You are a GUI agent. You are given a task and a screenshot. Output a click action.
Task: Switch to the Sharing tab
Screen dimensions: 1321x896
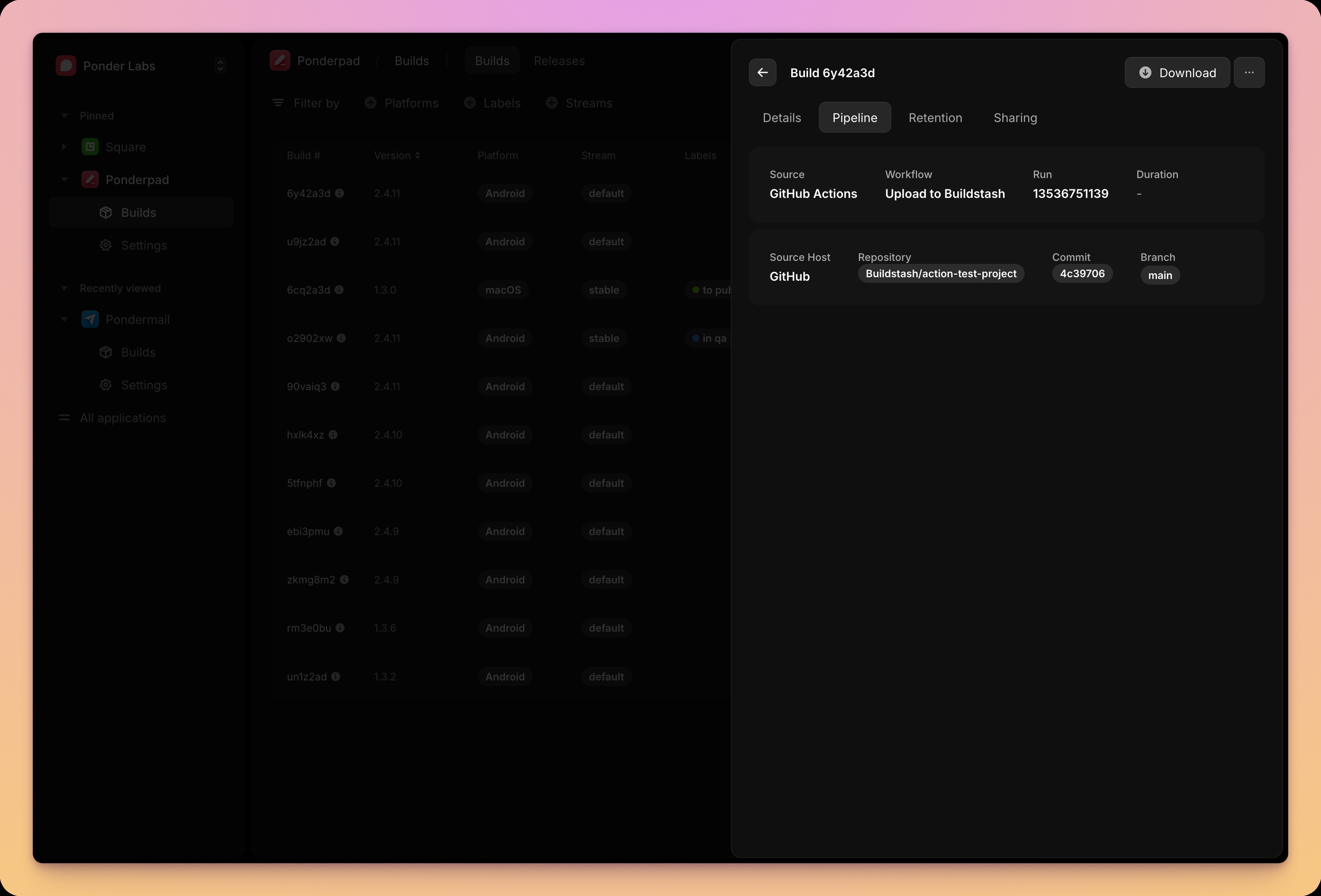tap(1015, 118)
